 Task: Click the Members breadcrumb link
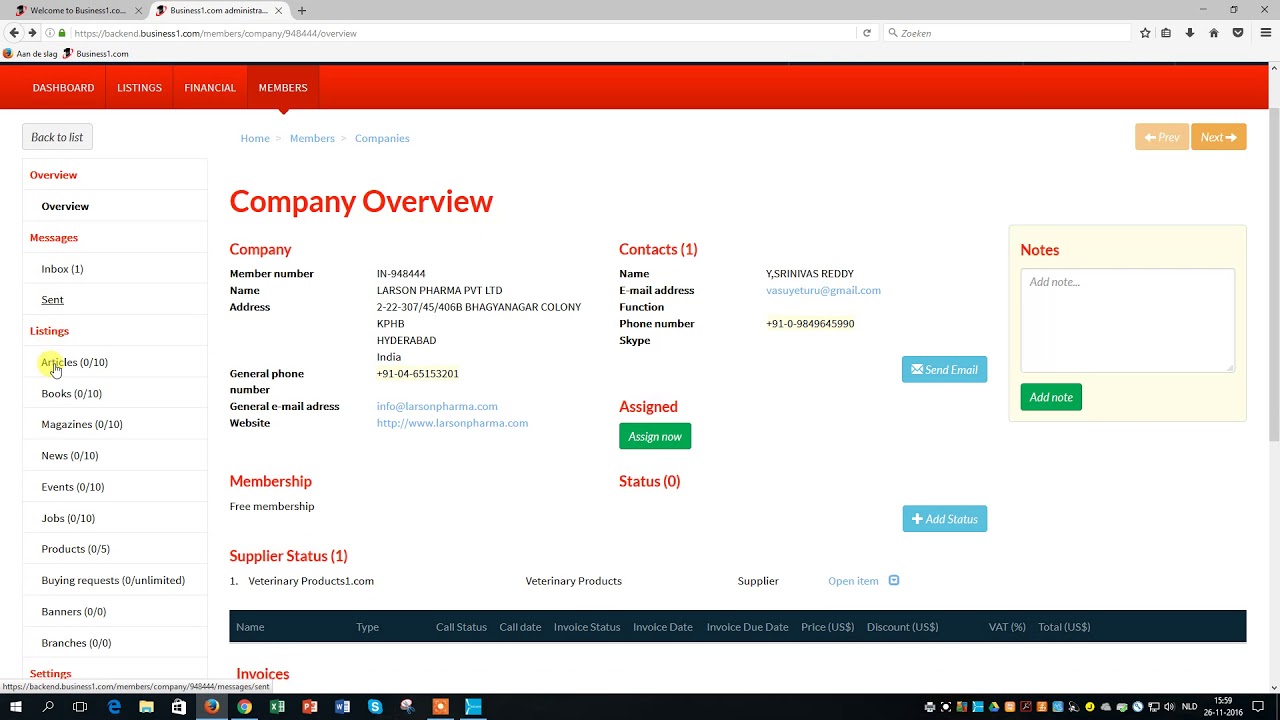tap(312, 138)
